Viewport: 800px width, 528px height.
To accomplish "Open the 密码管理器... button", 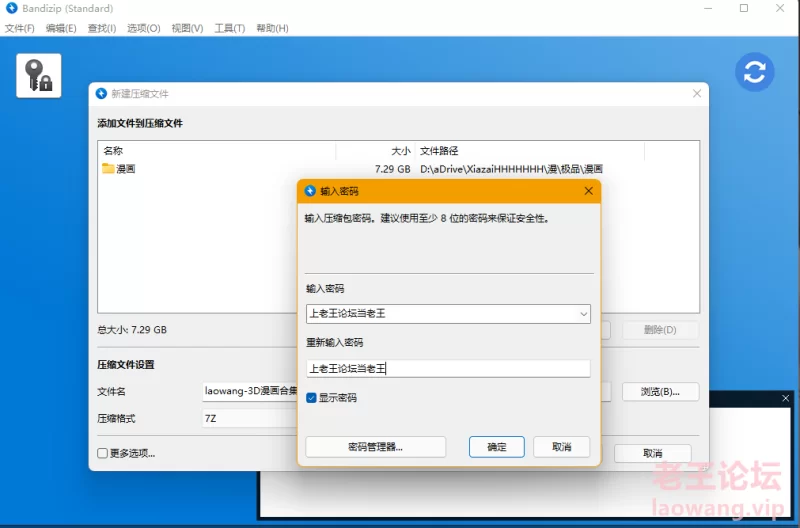I will (x=376, y=447).
